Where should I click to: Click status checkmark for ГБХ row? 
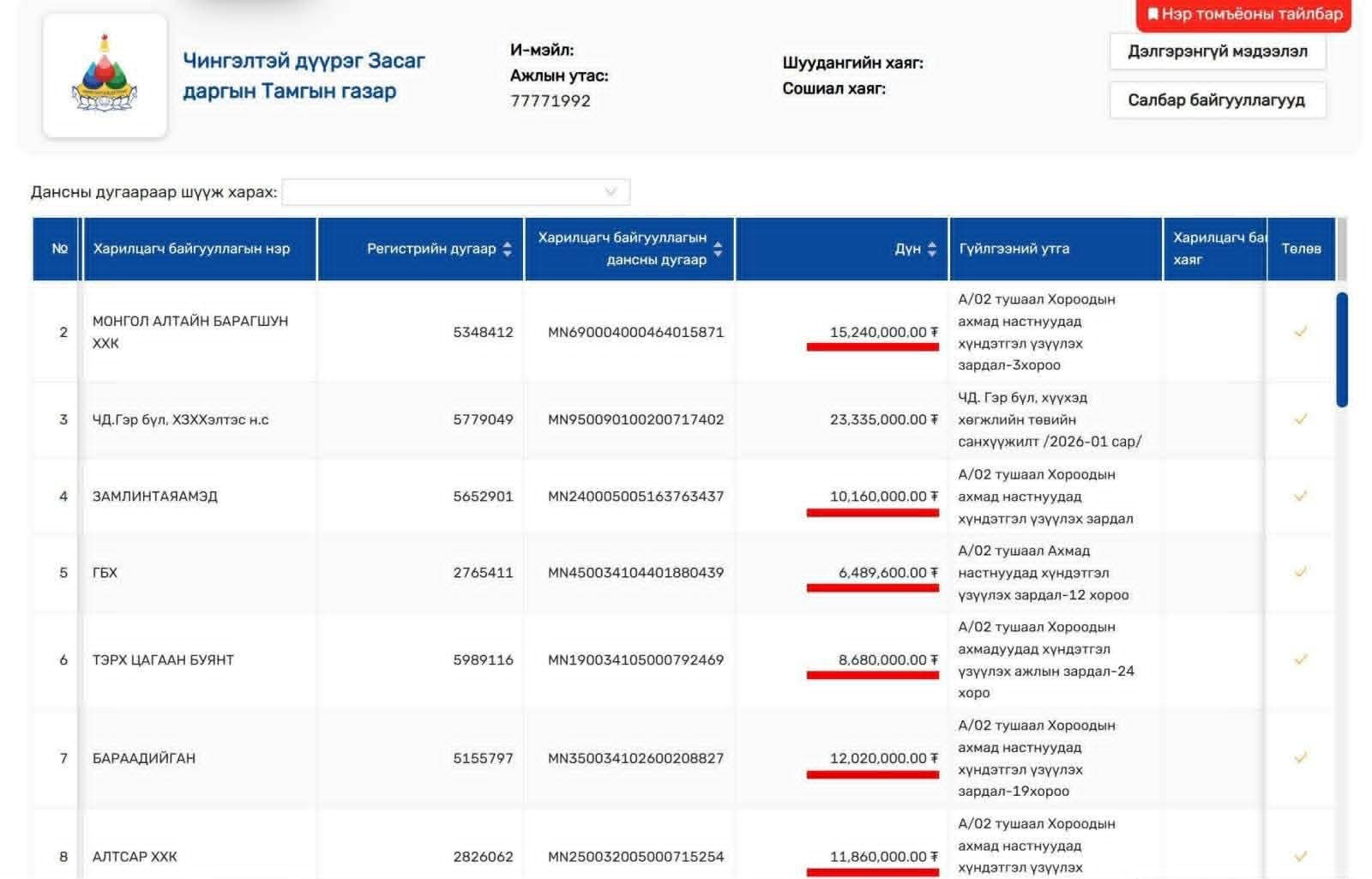1300,572
